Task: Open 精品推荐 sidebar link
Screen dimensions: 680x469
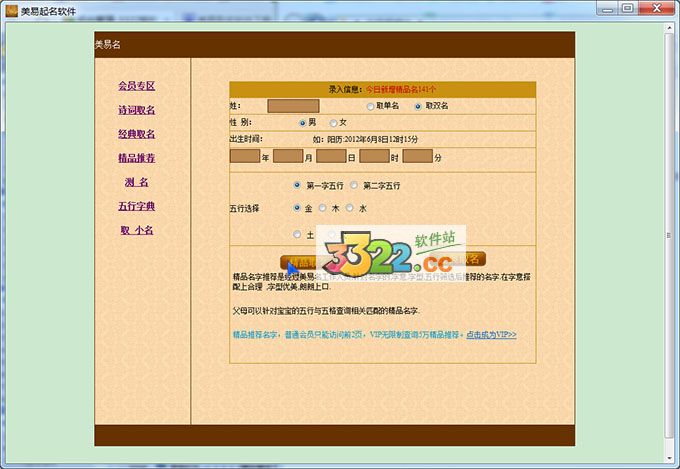Action: (137, 158)
